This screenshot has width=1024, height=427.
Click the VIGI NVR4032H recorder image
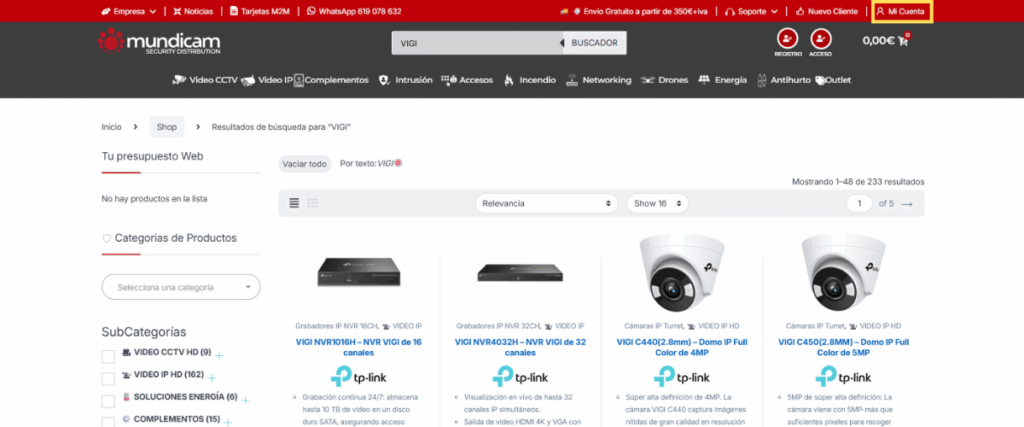pos(520,272)
